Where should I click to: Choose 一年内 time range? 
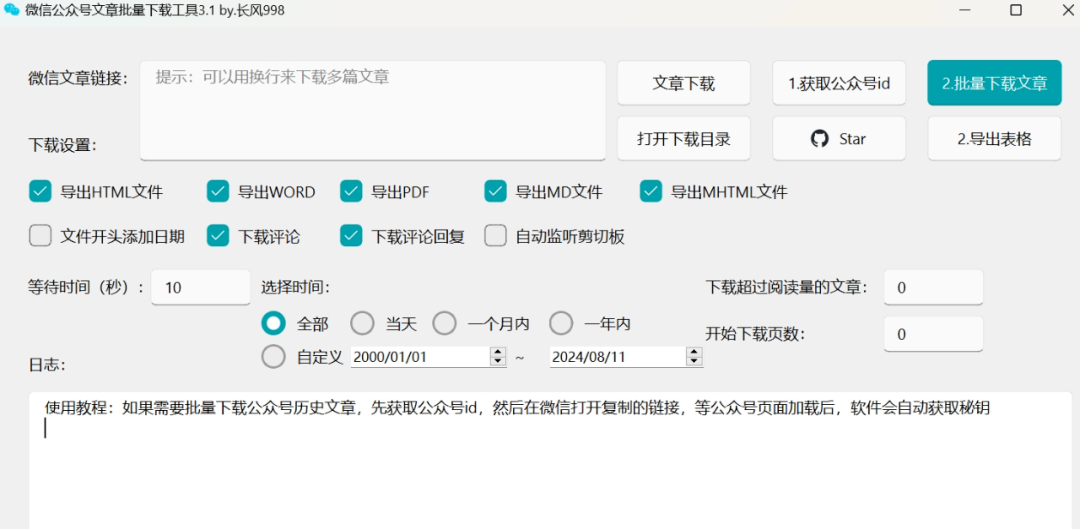[x=561, y=323]
